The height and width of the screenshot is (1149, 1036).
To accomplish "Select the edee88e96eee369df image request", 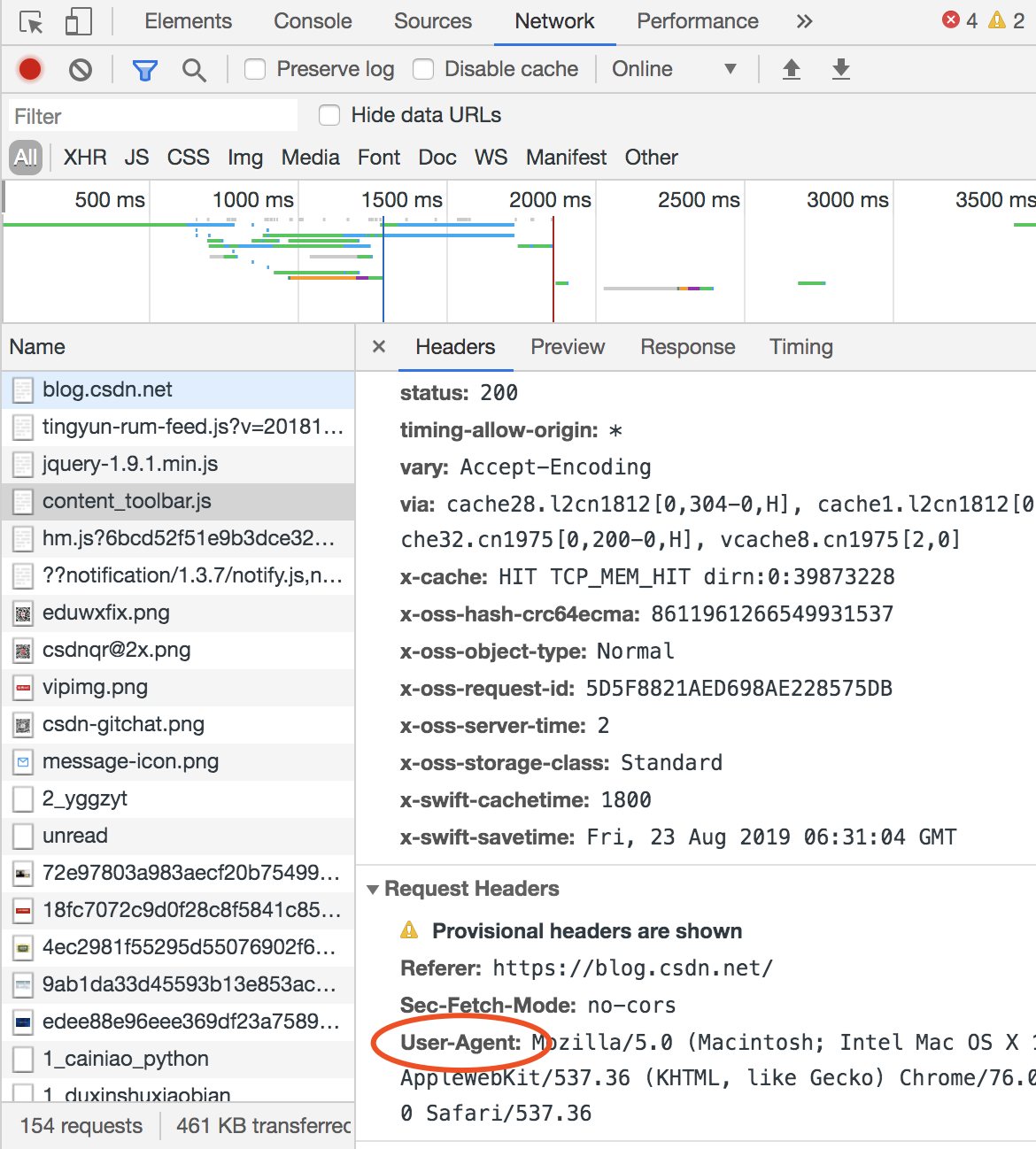I will (177, 1022).
